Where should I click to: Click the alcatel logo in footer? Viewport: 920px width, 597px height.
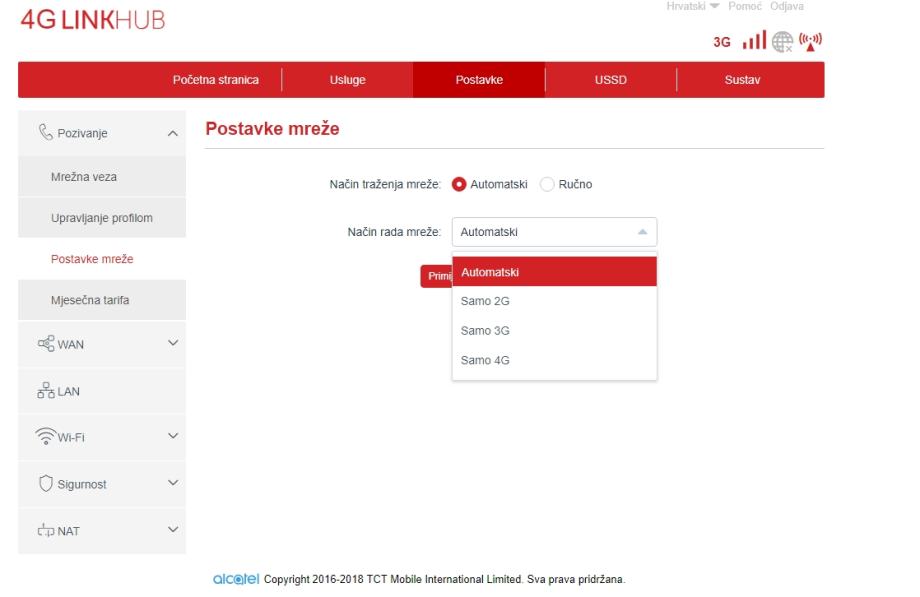pos(236,579)
